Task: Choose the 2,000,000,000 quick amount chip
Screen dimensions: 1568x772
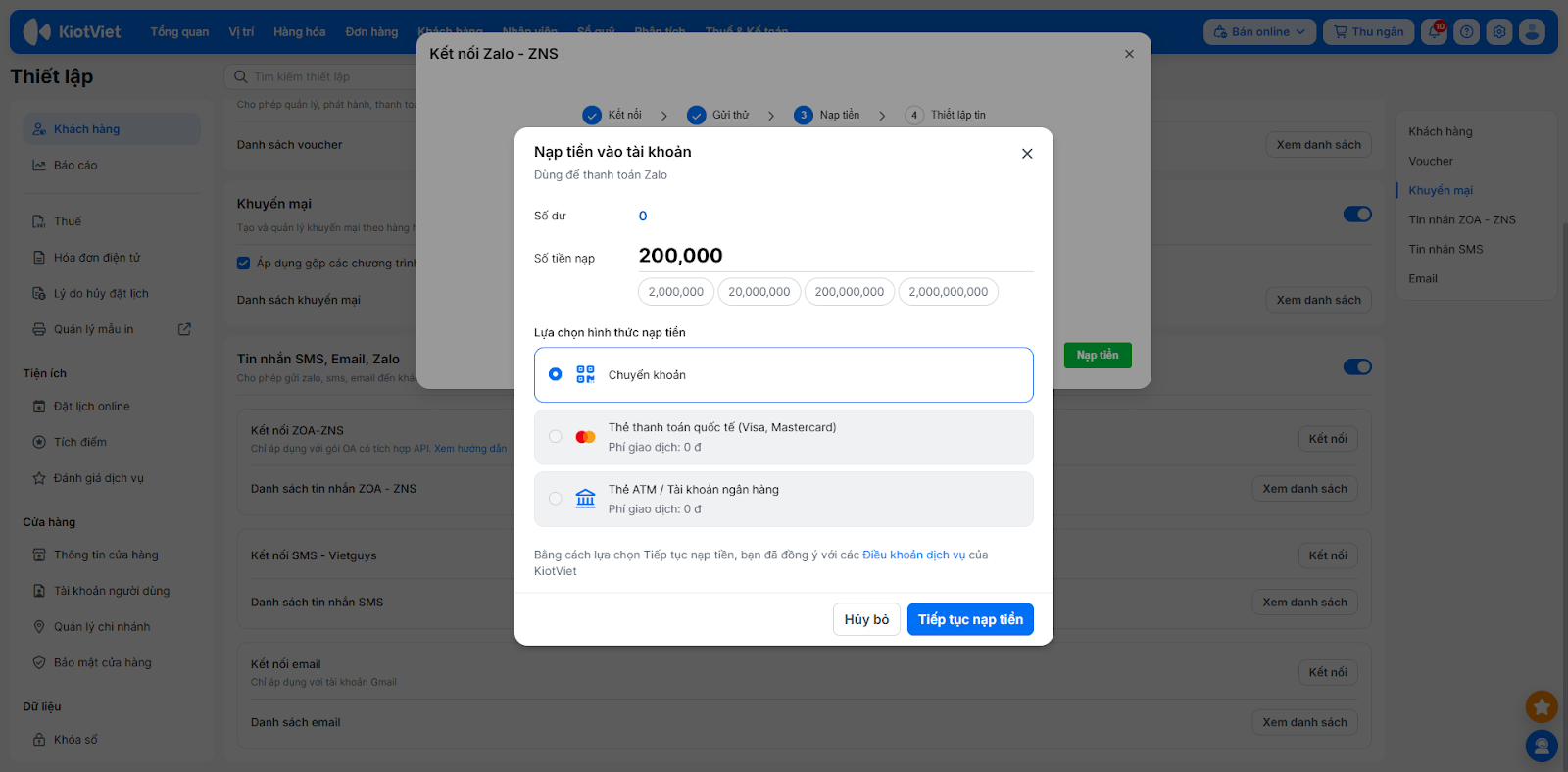Action: (x=949, y=292)
